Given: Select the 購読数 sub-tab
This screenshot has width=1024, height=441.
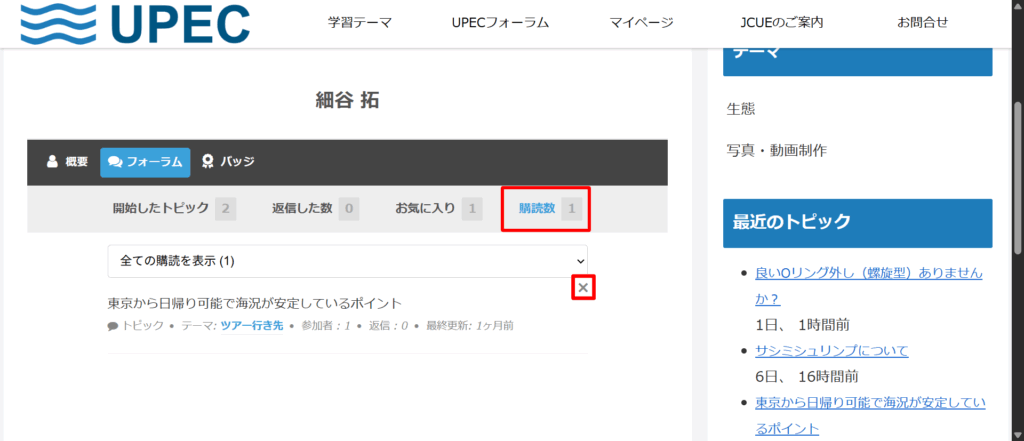Looking at the screenshot, I should (x=546, y=209).
